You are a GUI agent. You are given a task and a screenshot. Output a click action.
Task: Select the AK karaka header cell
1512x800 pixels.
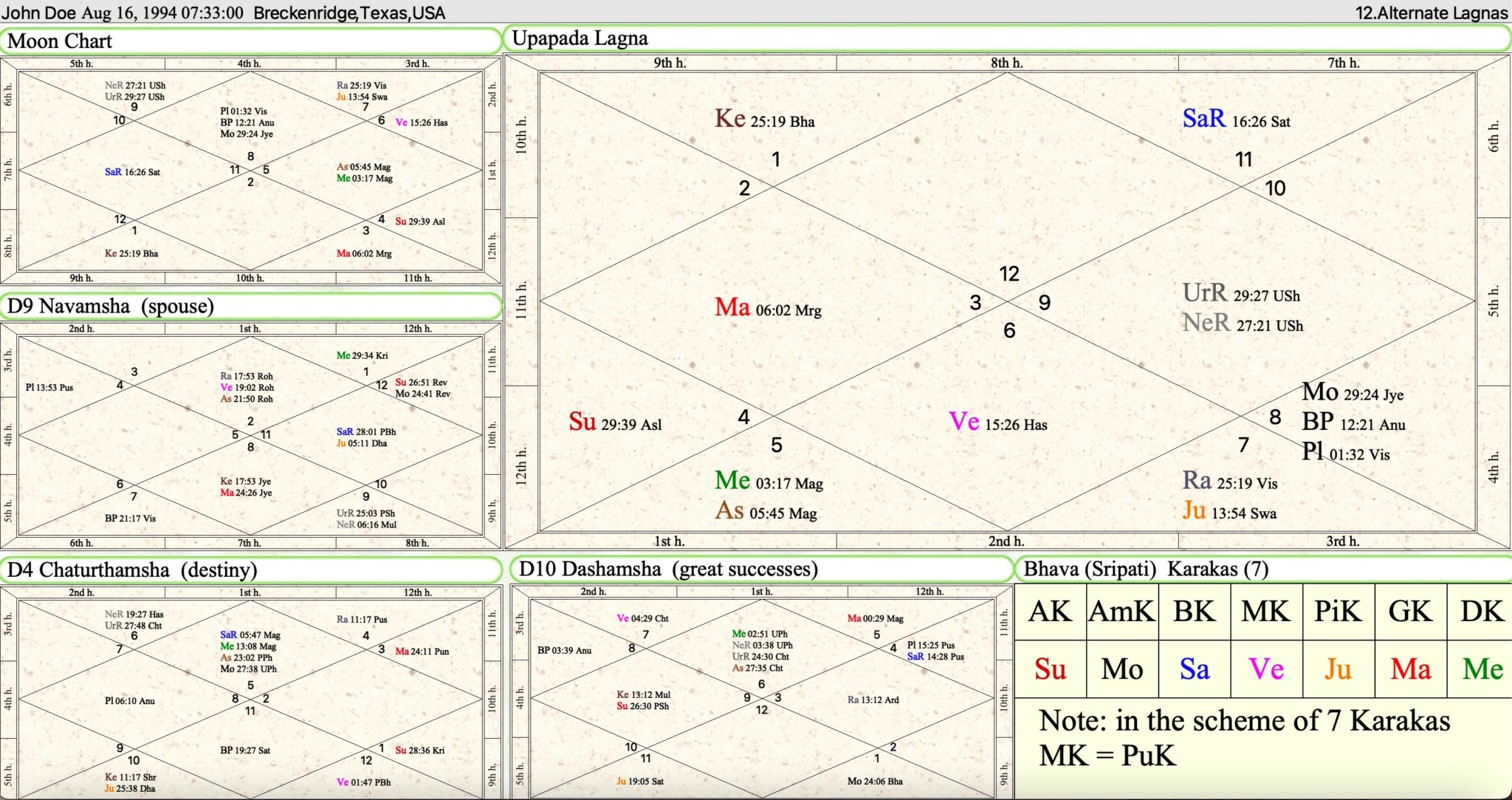point(1050,612)
